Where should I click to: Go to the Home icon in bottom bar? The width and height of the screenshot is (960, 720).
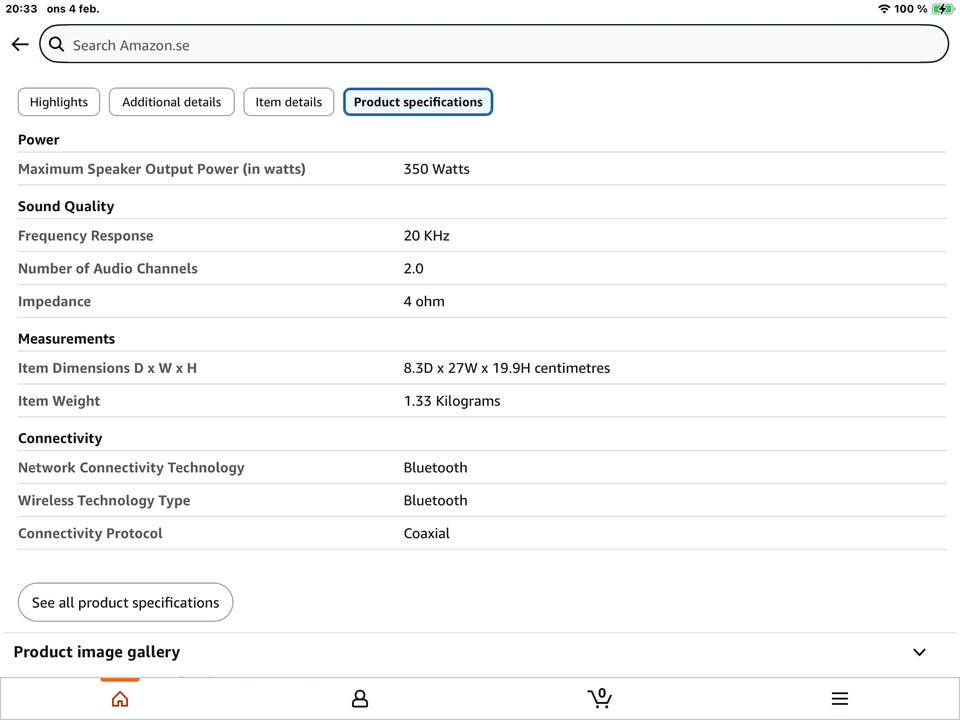120,699
